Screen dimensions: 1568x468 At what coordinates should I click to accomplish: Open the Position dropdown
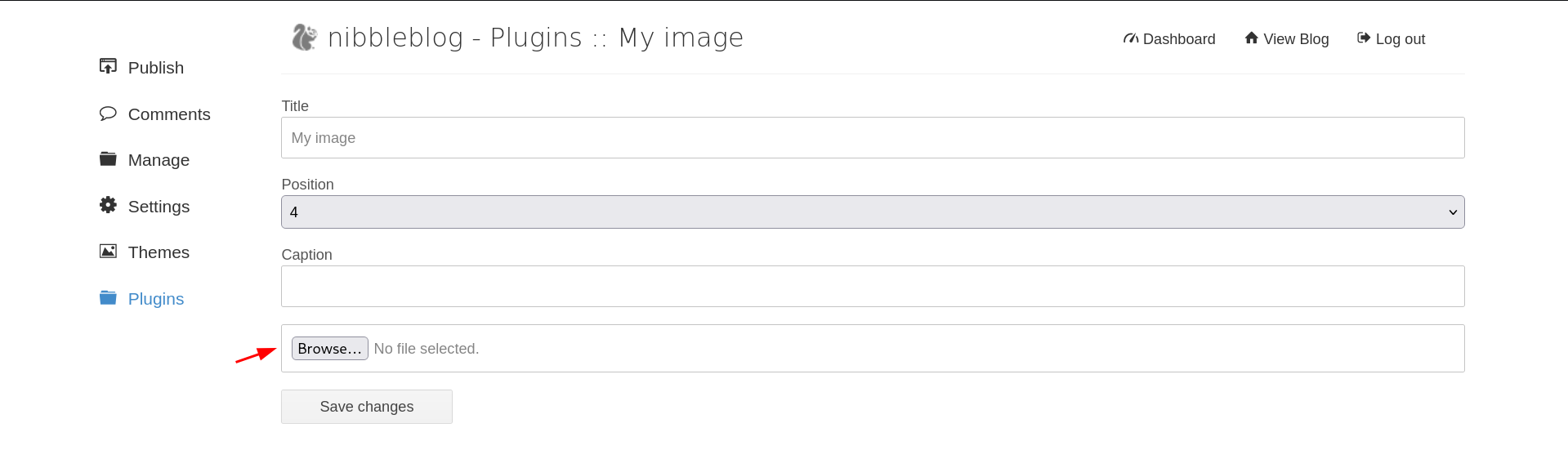pos(872,212)
